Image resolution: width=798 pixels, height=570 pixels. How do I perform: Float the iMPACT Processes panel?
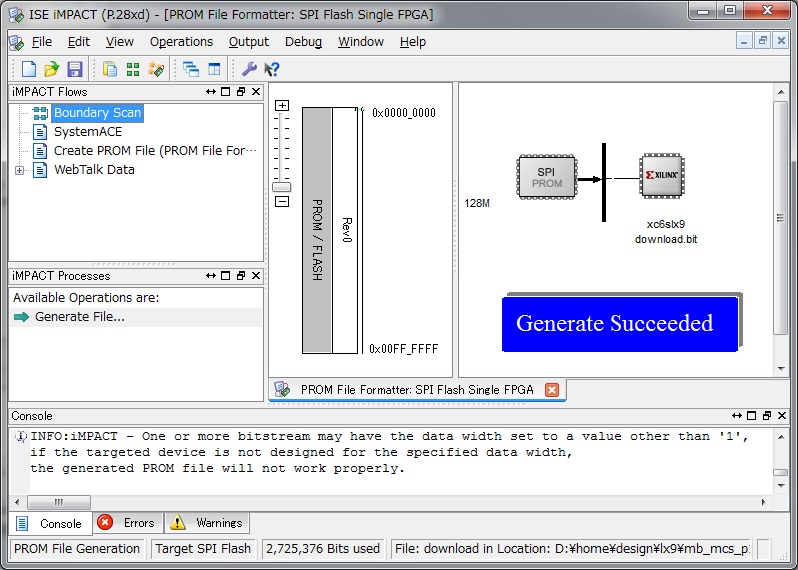pos(241,275)
